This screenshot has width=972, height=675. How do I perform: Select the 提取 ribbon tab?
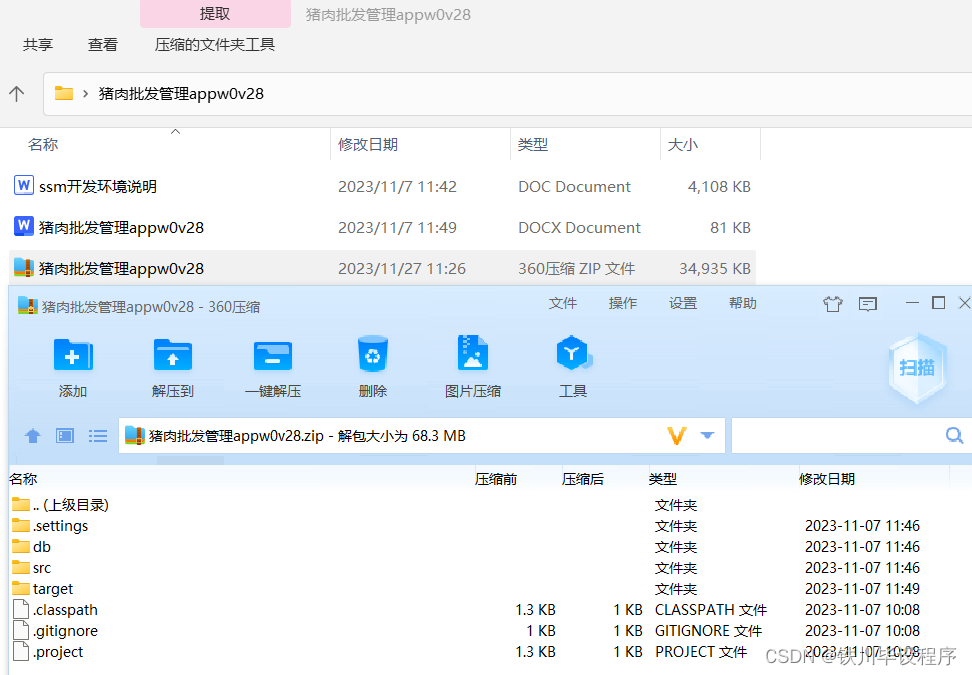click(x=215, y=14)
